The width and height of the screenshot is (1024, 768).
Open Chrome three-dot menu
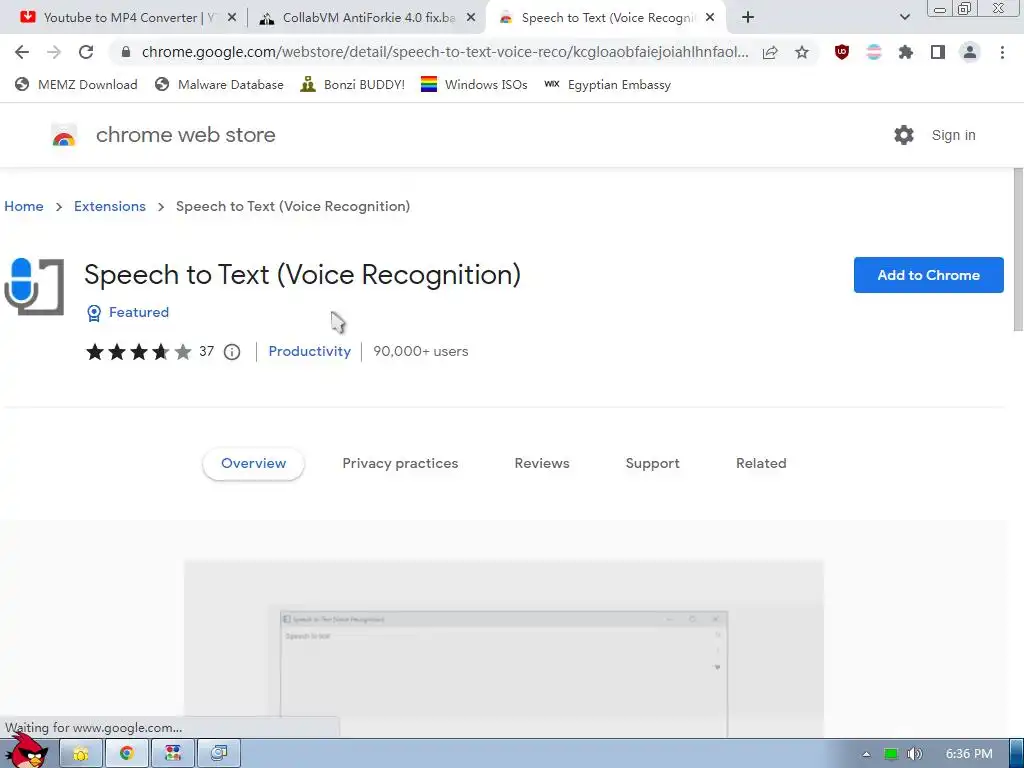[1002, 52]
